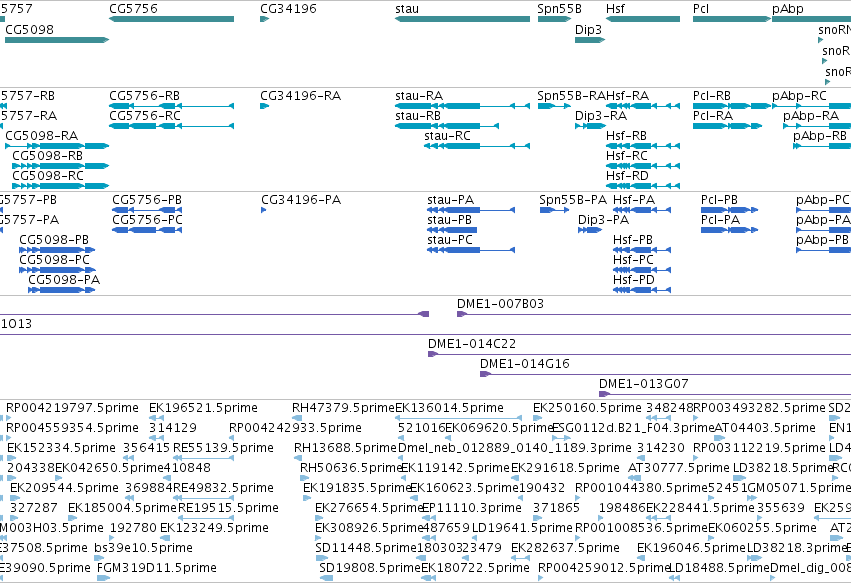
Task: Open EST AT30777.5prime
Action: pos(678,468)
